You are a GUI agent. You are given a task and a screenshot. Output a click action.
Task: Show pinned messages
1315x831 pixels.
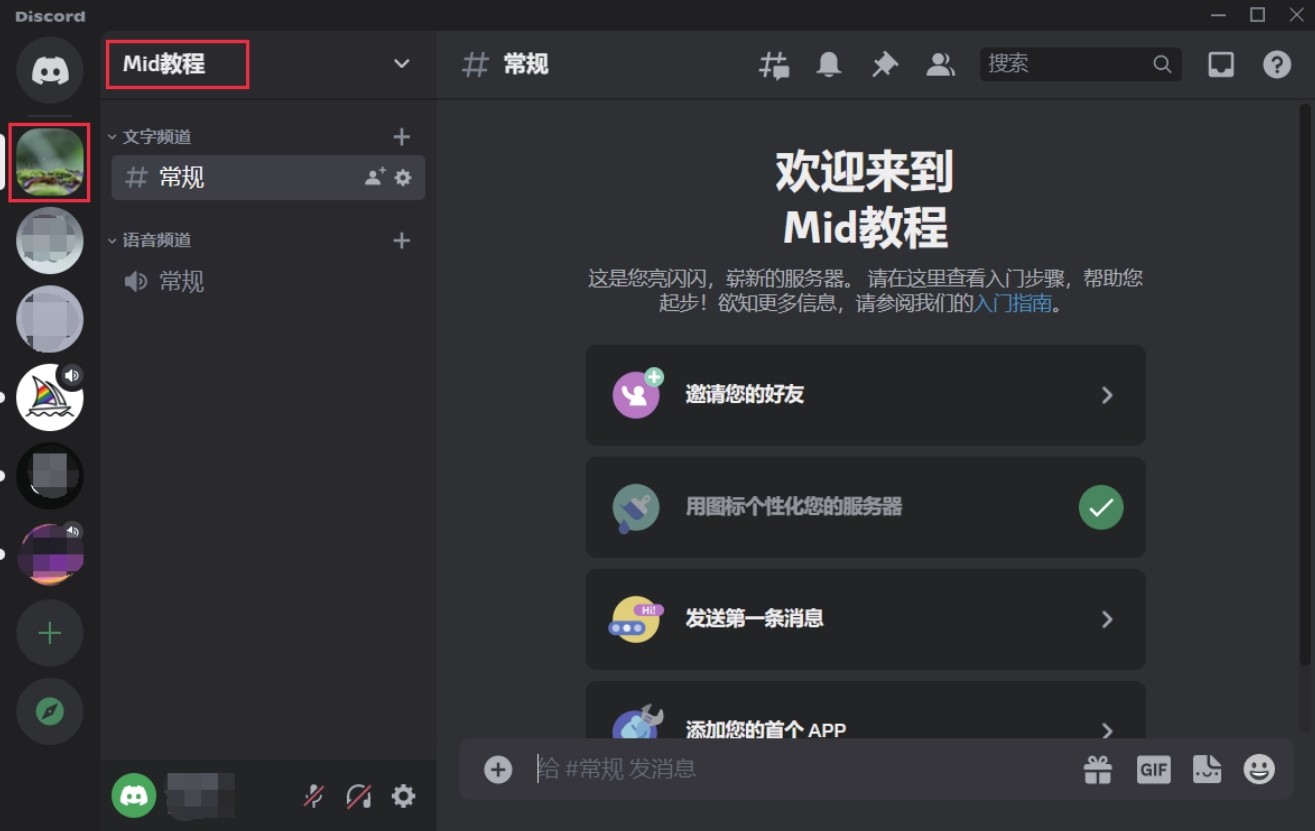coord(885,65)
